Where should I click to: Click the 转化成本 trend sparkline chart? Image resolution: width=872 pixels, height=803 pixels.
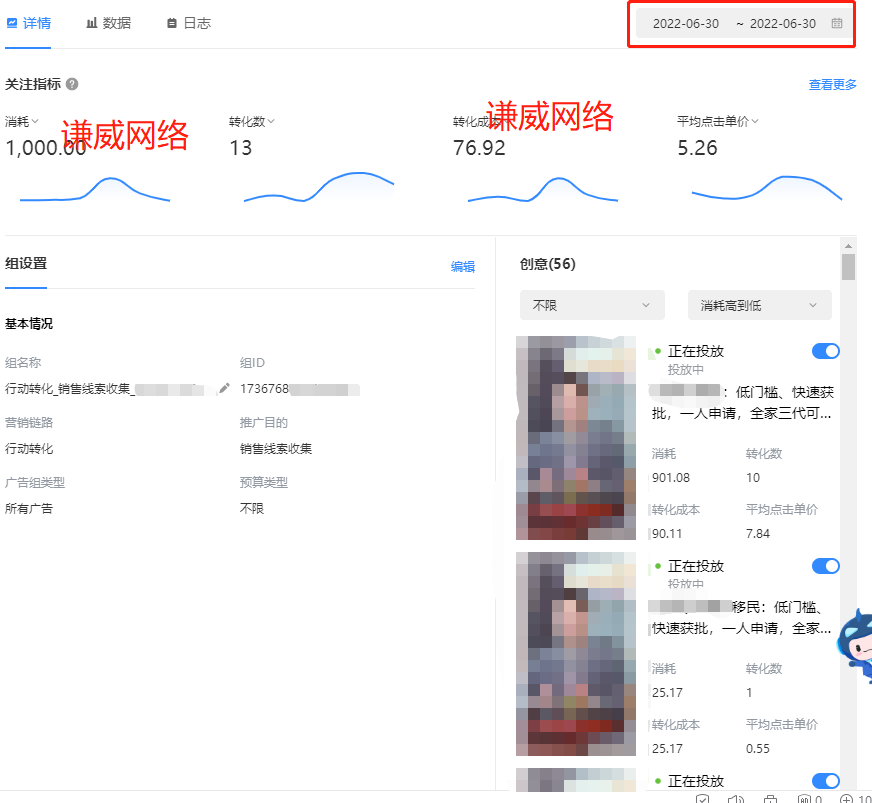[x=543, y=189]
